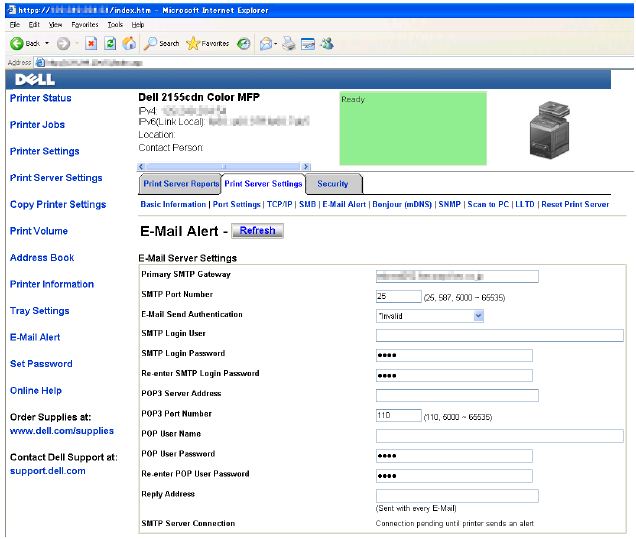Open the Back button history dropdown arrow
This screenshot has width=636, height=539.
click(47, 44)
